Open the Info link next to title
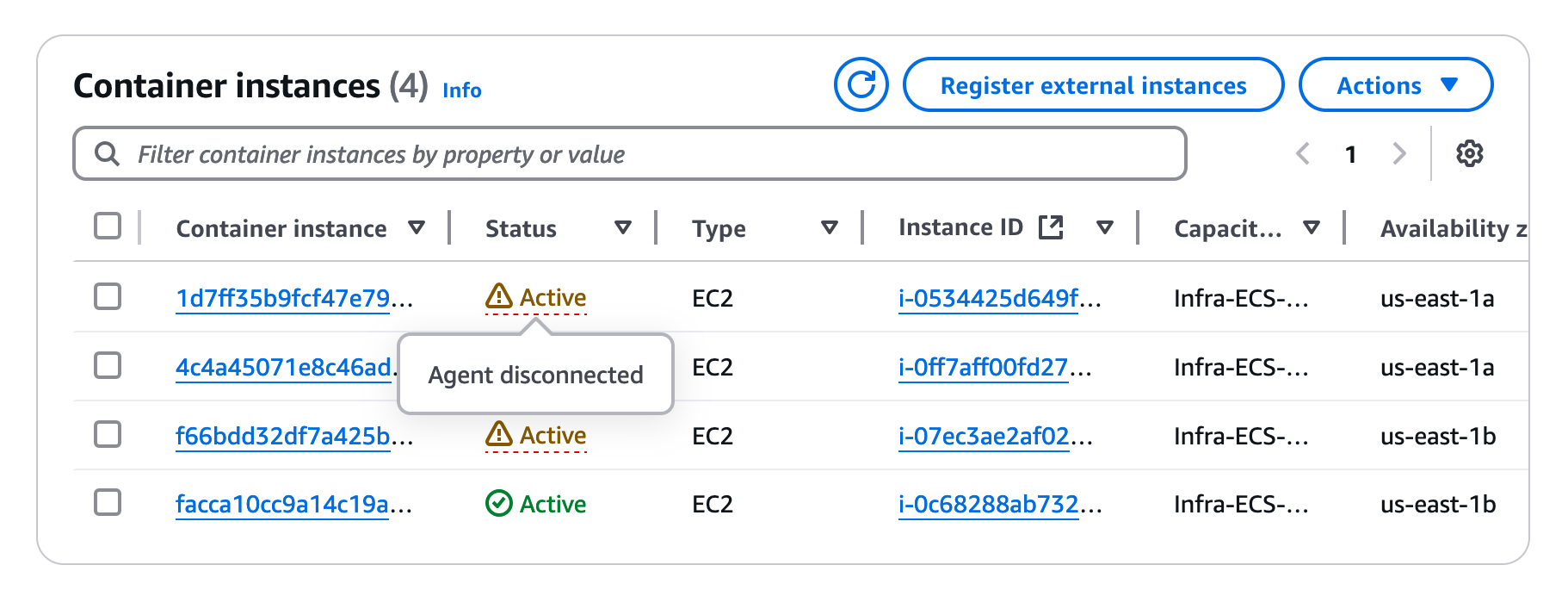Screen dimensions: 1568x596 (x=461, y=90)
